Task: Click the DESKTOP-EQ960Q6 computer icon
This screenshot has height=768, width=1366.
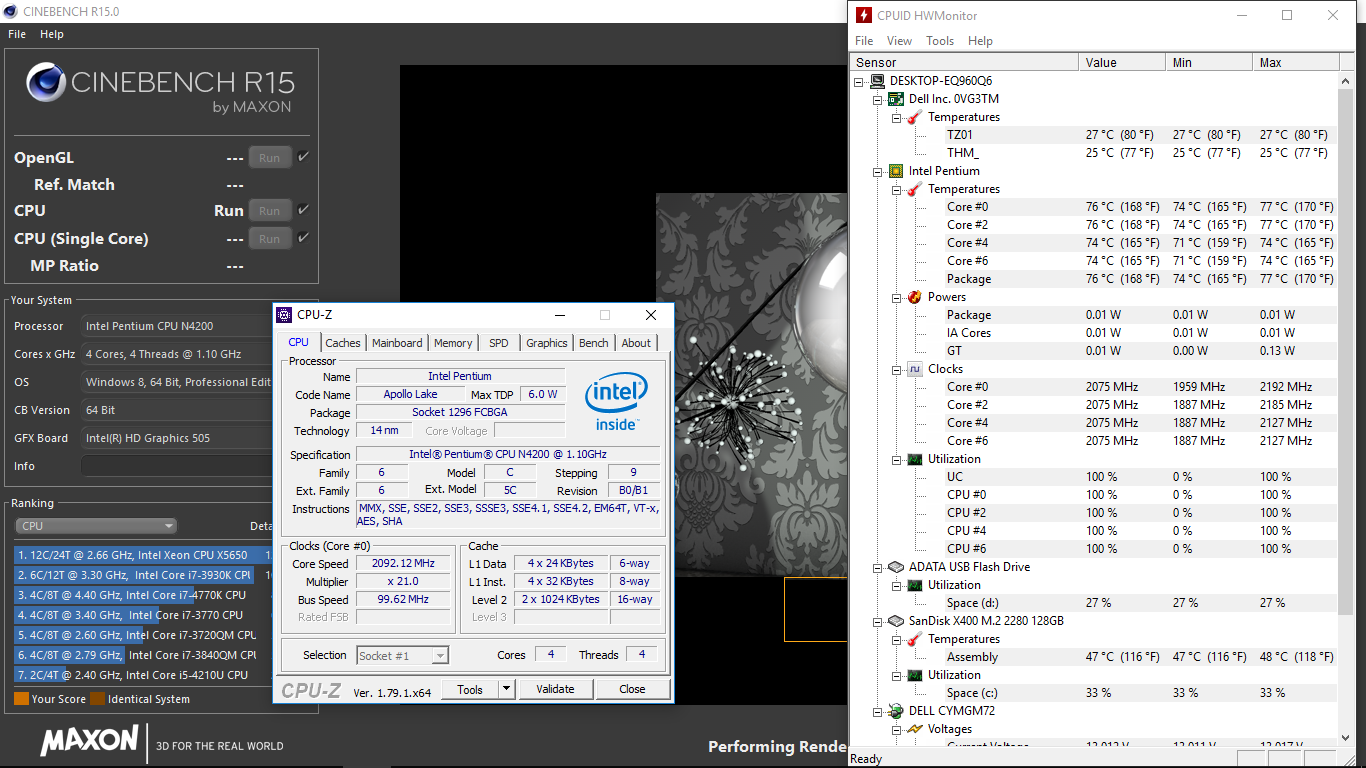Action: click(878, 81)
